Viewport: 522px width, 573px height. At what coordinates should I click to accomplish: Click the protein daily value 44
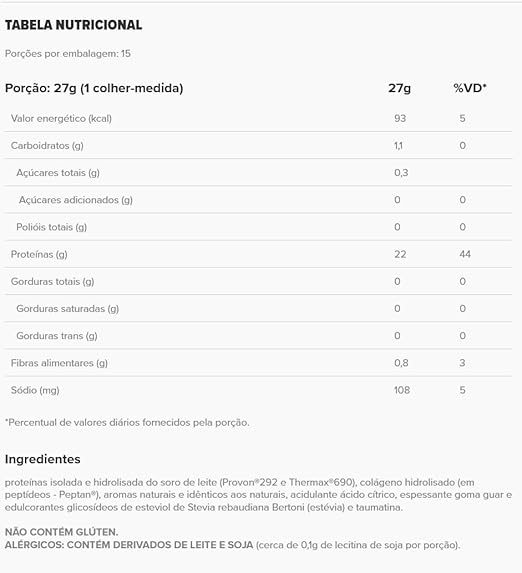(465, 254)
